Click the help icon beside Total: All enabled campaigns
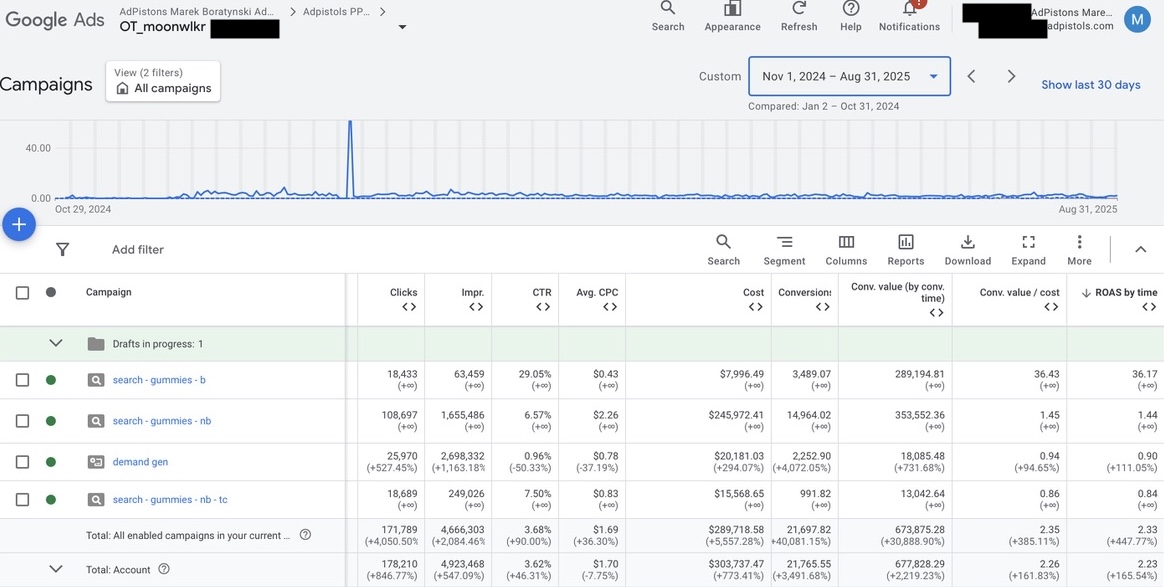Image resolution: width=1164 pixels, height=587 pixels. click(x=305, y=535)
